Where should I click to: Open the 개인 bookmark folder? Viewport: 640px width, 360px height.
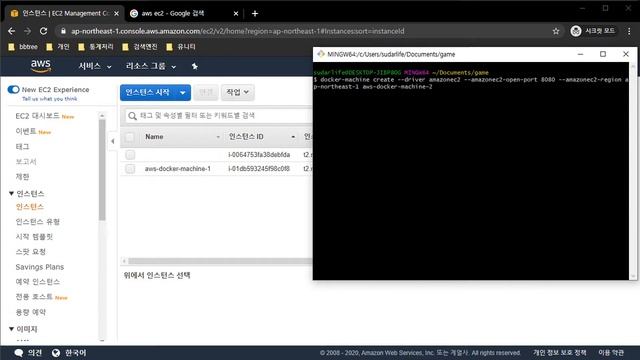click(x=58, y=47)
